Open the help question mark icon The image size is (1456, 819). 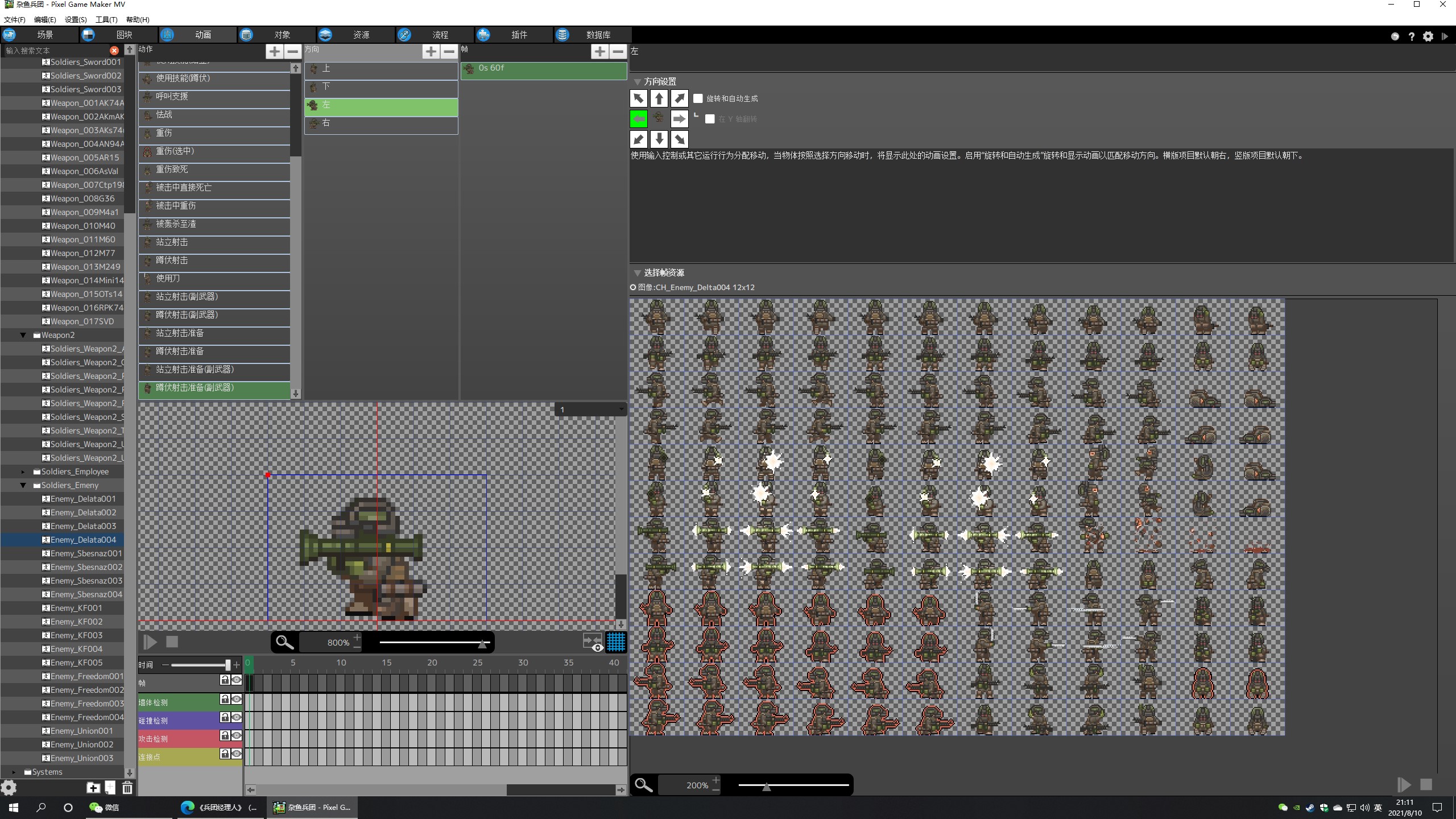coord(1411,36)
